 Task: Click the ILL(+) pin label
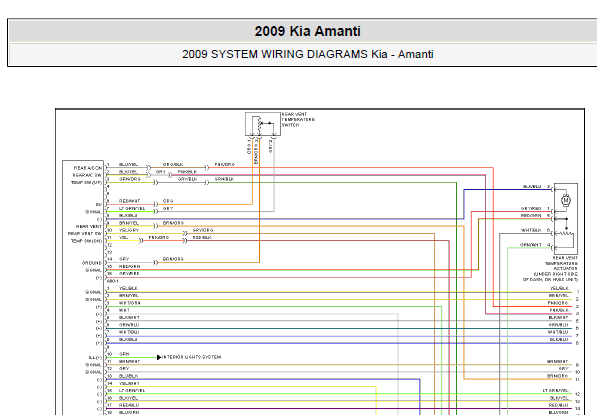click(95, 358)
